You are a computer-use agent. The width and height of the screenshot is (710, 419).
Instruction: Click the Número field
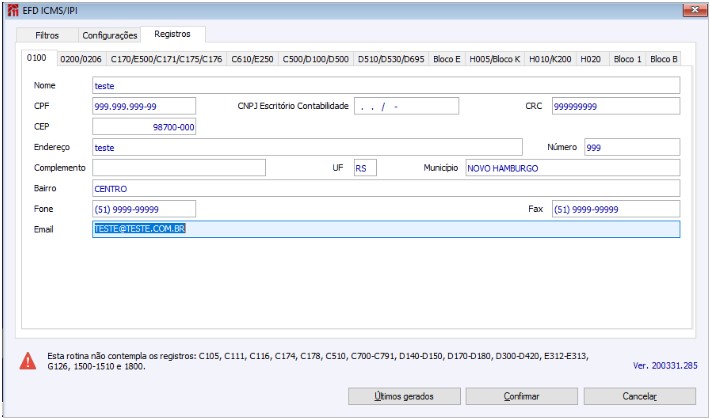pyautogui.click(x=632, y=147)
